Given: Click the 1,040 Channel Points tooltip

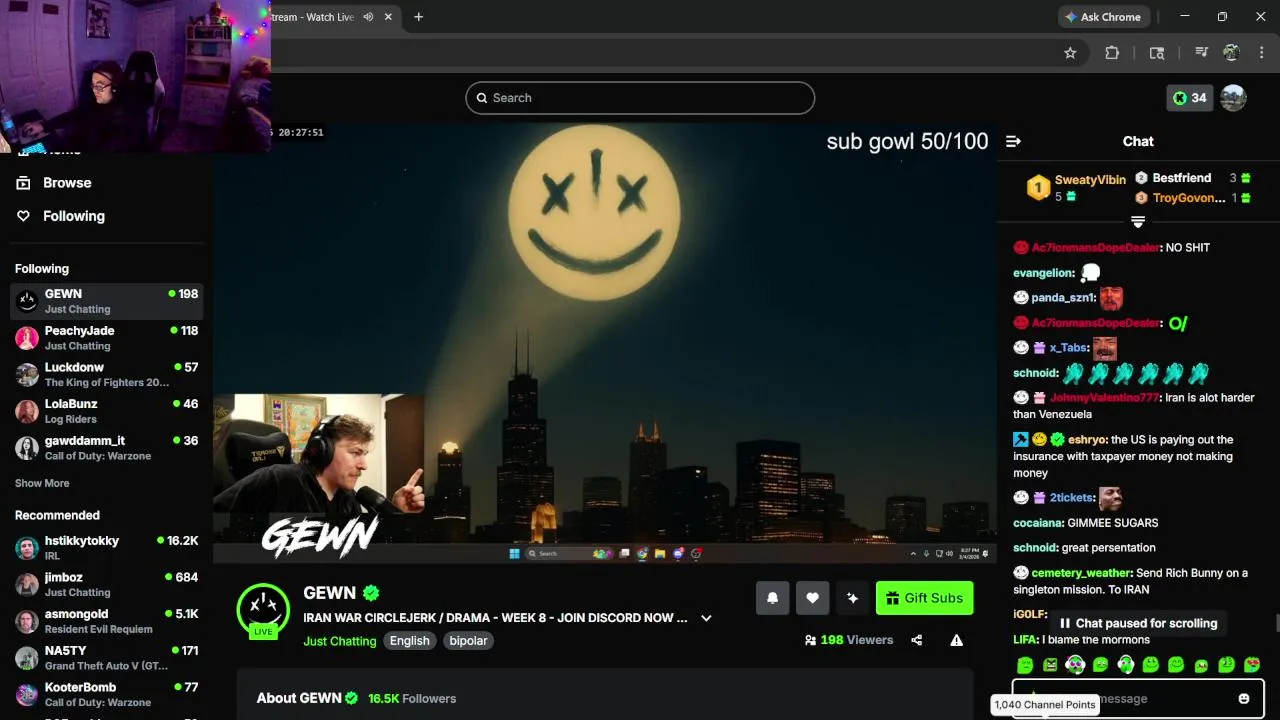Looking at the screenshot, I should coord(1045,705).
